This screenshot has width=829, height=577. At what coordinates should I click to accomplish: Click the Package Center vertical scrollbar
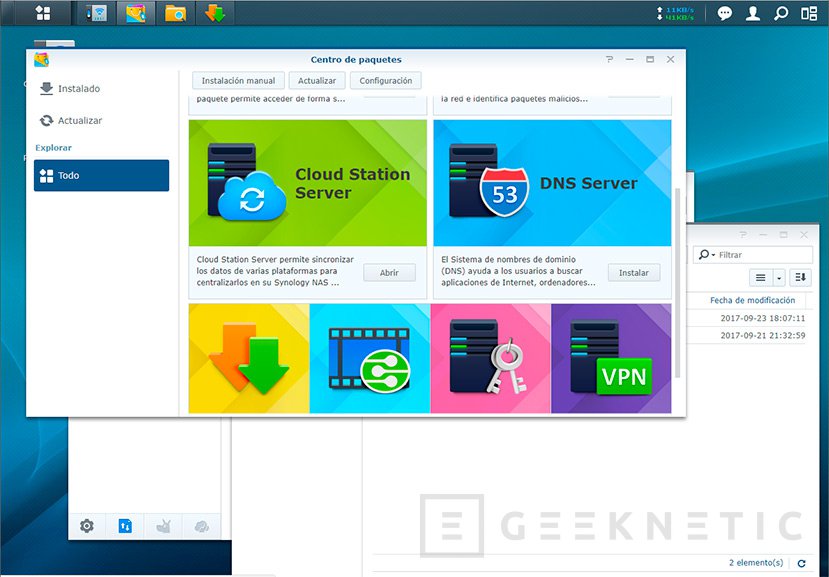pyautogui.click(x=678, y=283)
